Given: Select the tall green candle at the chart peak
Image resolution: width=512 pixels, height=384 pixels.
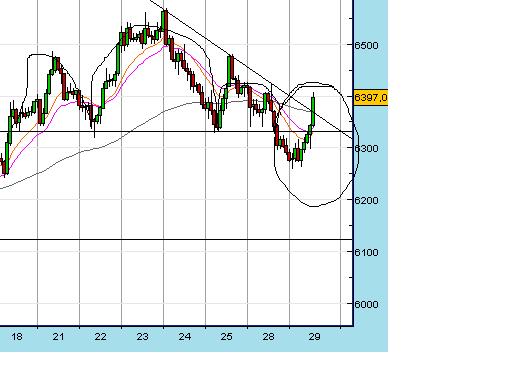Looking at the screenshot, I should coord(163,21).
